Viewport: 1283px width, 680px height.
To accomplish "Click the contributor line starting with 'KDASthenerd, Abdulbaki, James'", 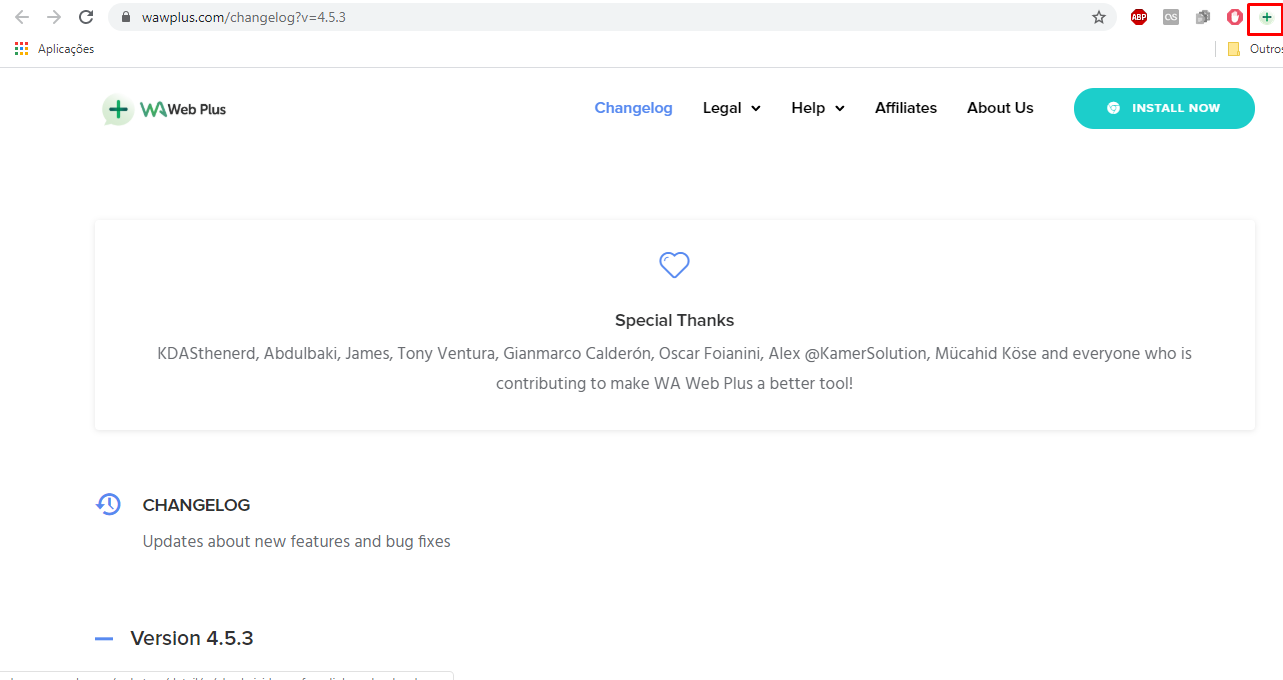I will (675, 353).
